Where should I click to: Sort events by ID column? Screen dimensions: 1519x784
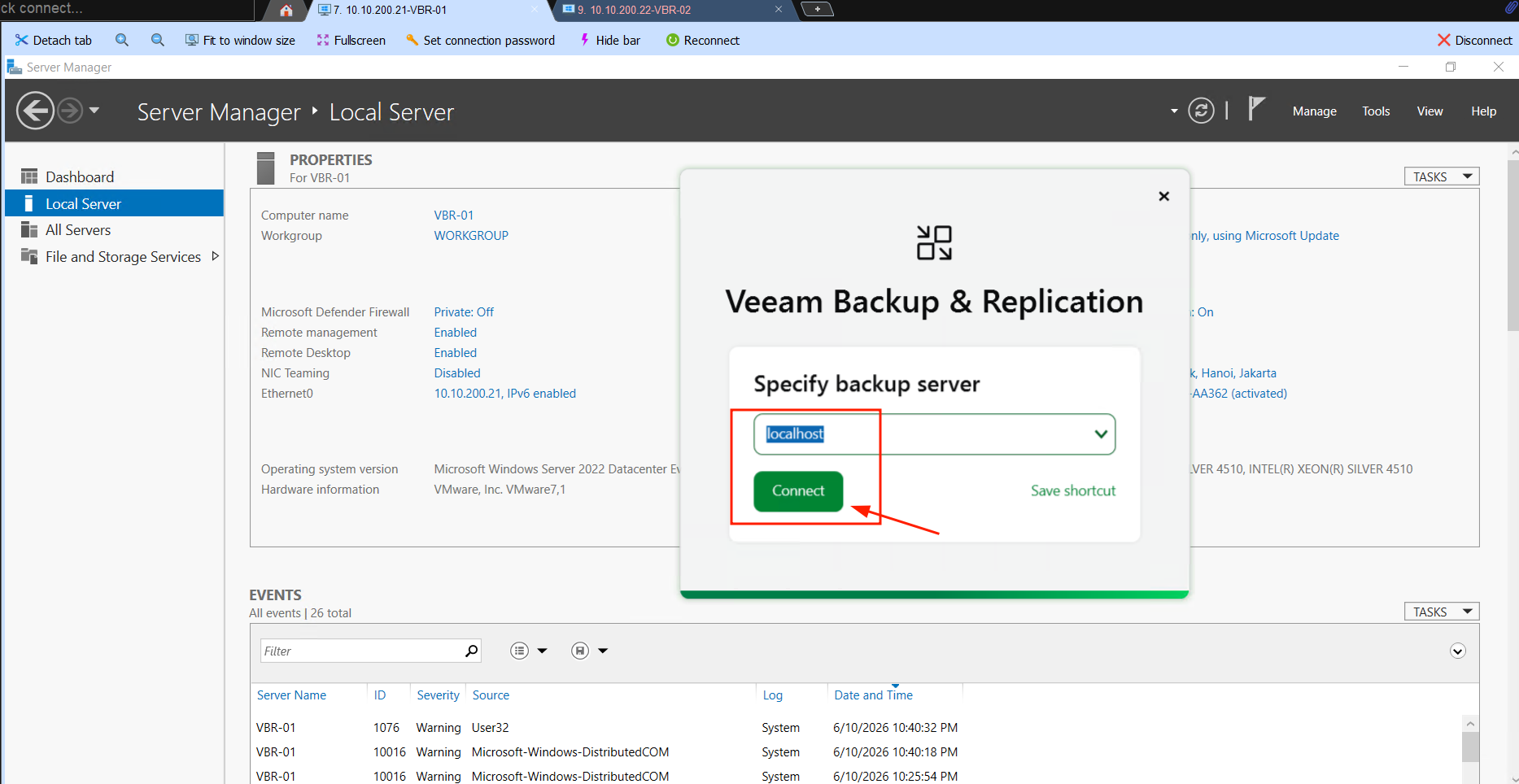380,695
